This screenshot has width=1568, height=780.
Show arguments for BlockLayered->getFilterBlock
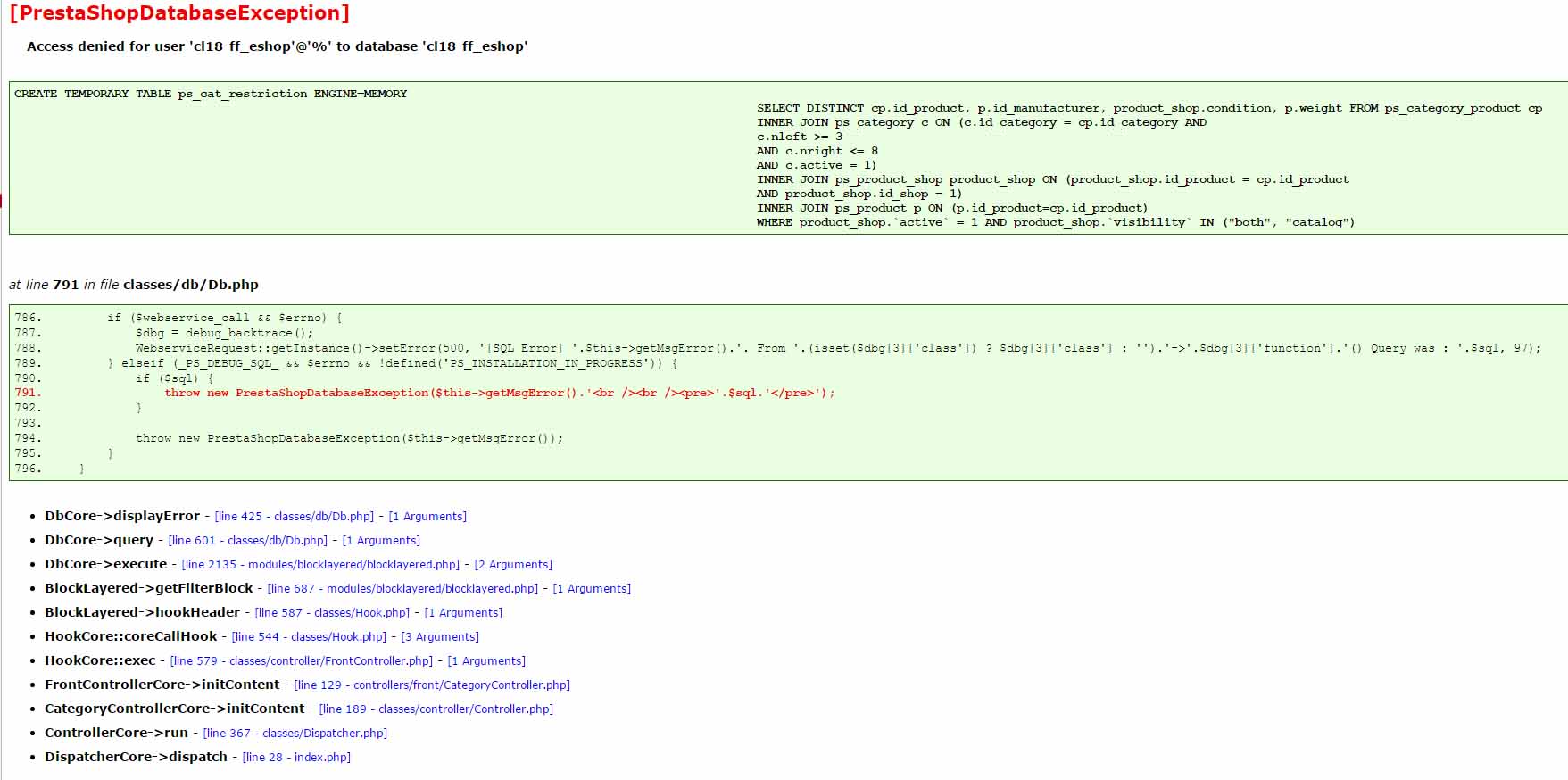(592, 589)
